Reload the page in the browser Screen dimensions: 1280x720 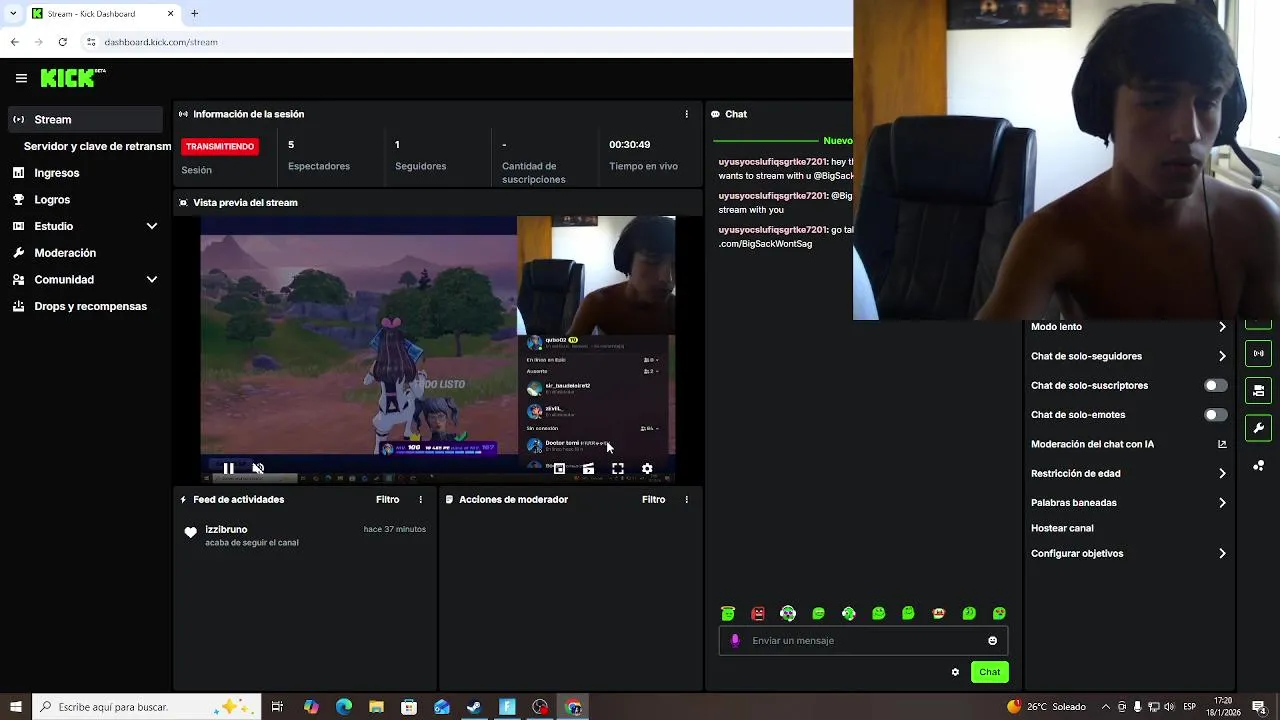(62, 42)
